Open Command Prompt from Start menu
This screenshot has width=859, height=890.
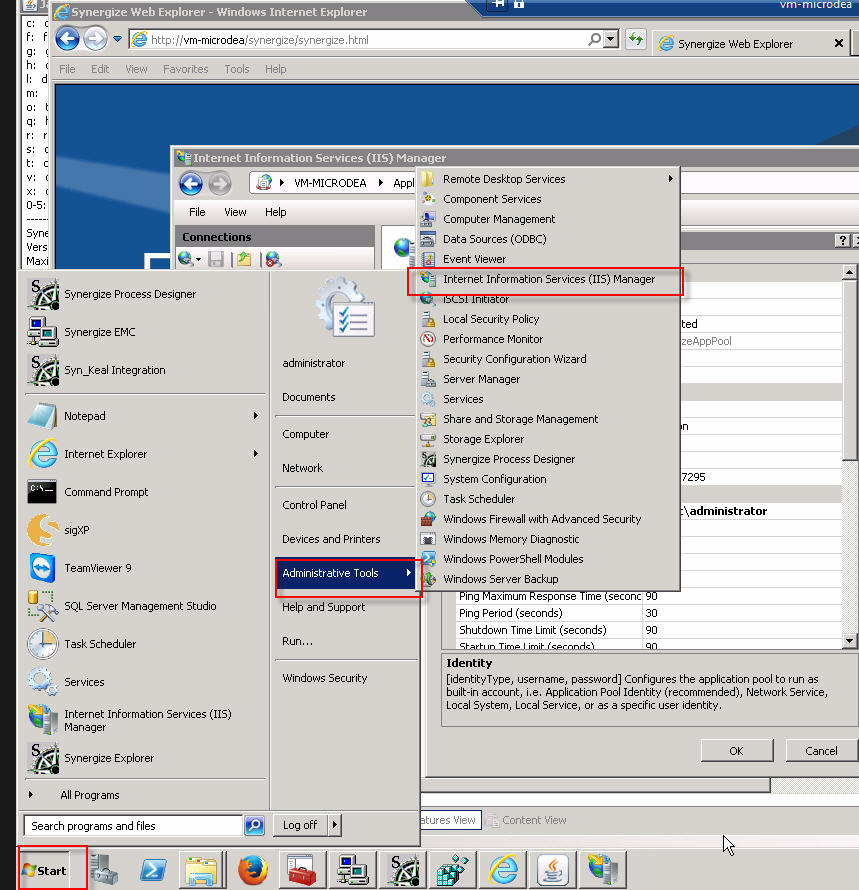[89, 492]
